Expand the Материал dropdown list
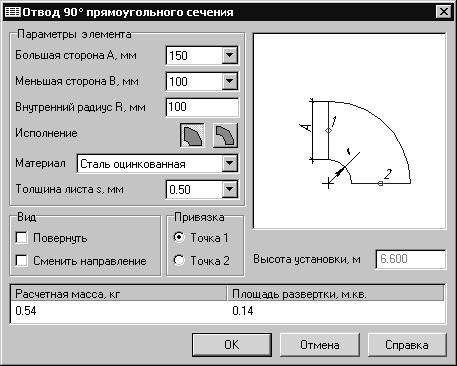This screenshot has height=366, width=457. pos(230,164)
